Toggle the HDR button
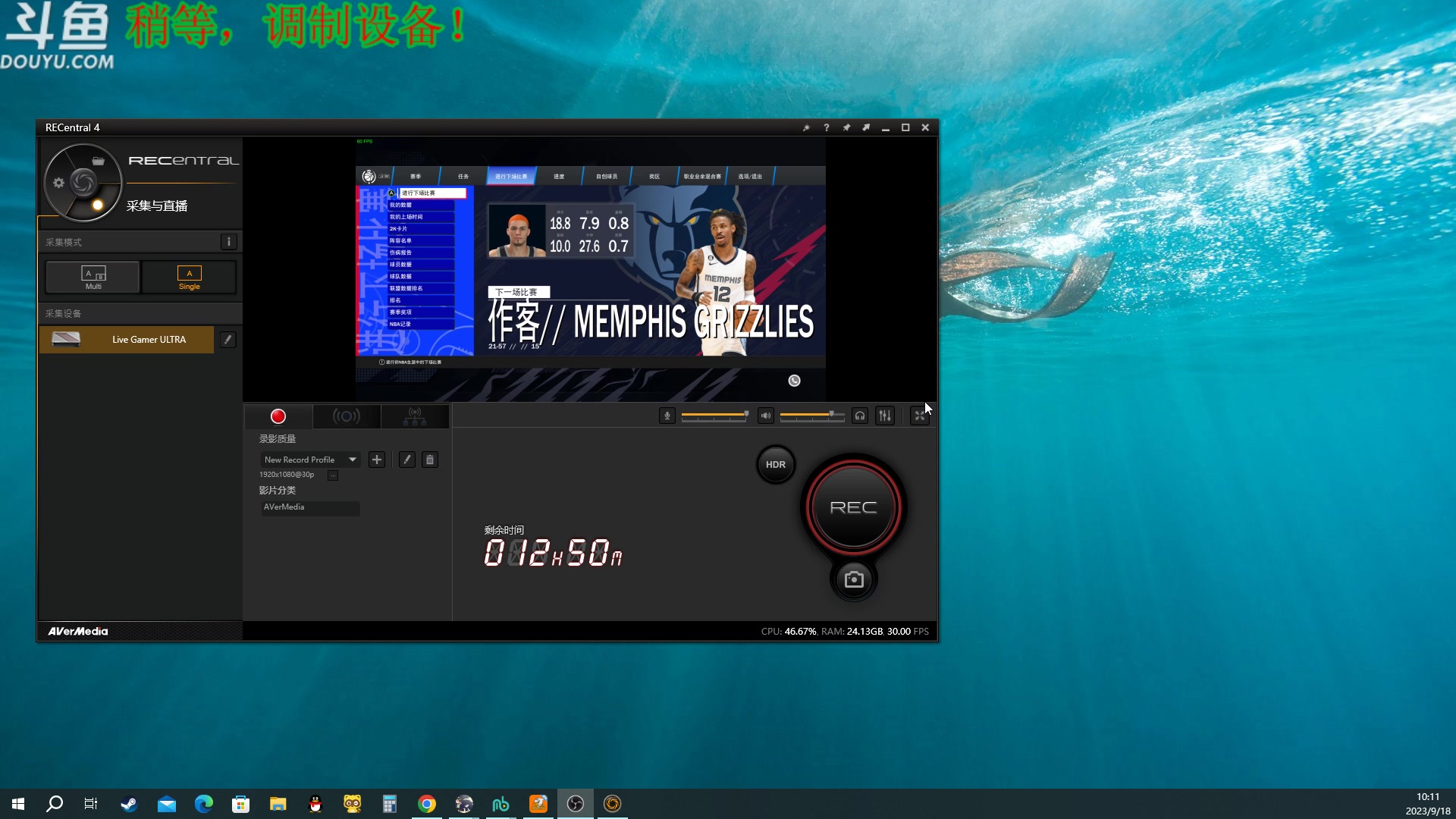The width and height of the screenshot is (1456, 819). 776,465
